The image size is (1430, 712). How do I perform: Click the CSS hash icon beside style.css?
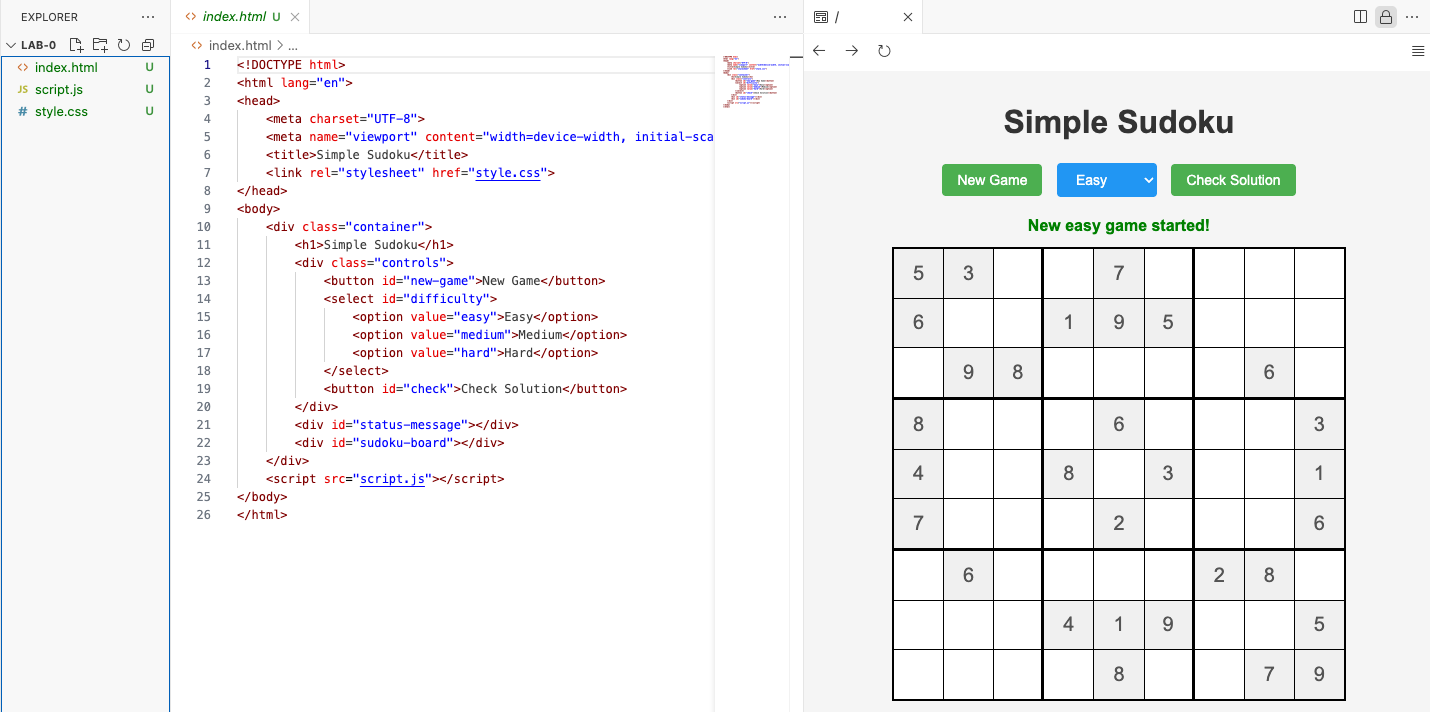[22, 112]
